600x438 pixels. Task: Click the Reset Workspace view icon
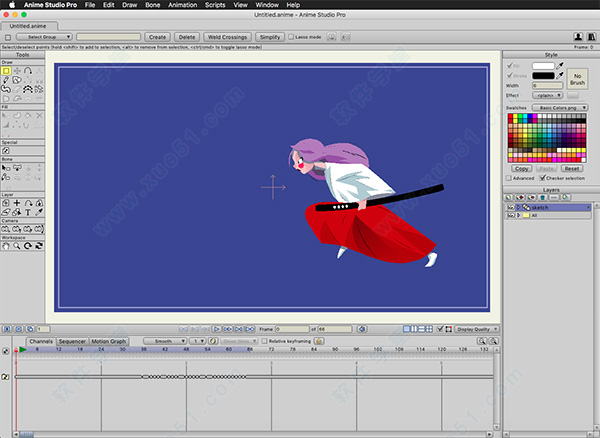click(x=39, y=246)
